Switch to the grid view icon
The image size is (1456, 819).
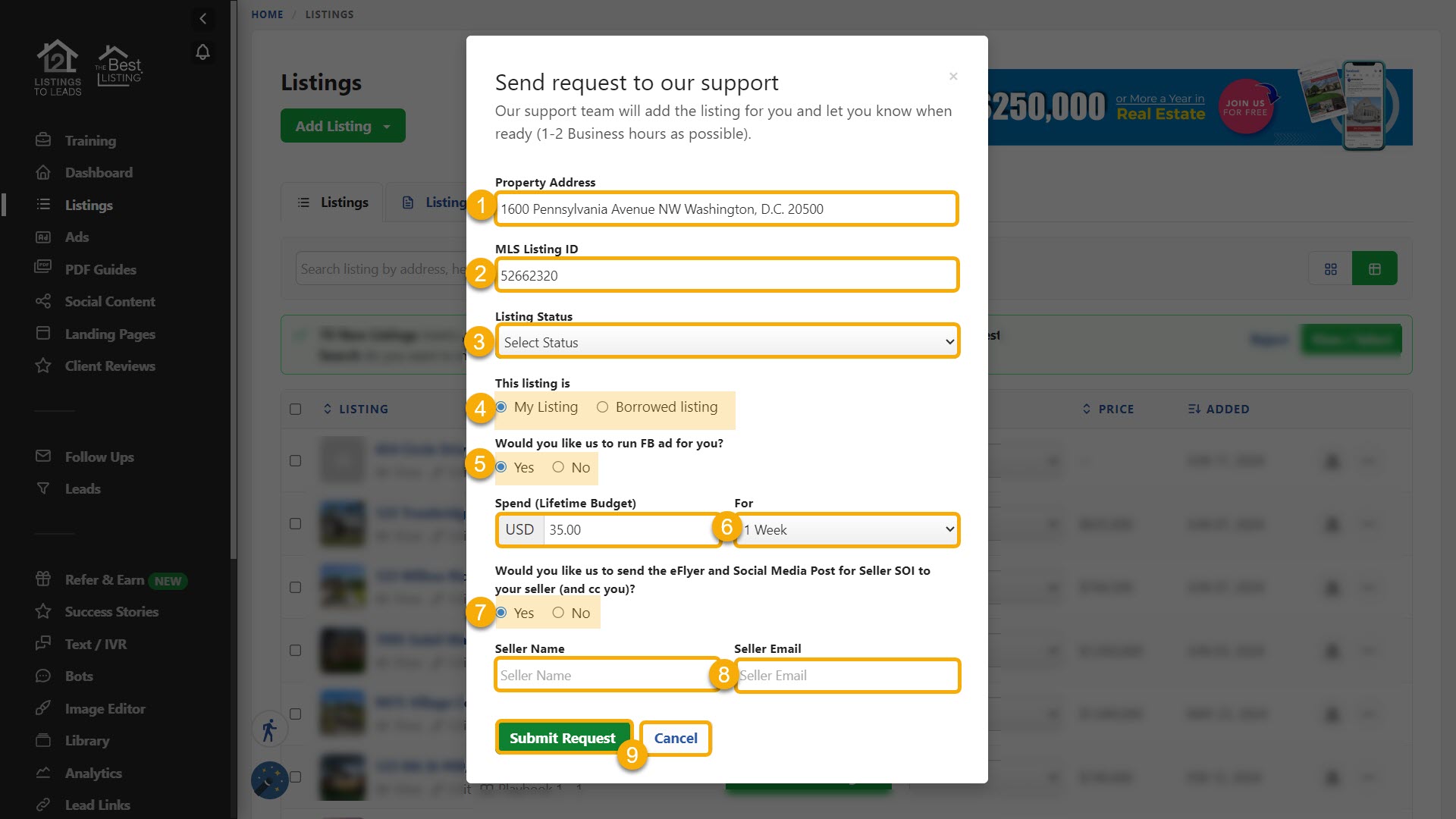point(1330,269)
